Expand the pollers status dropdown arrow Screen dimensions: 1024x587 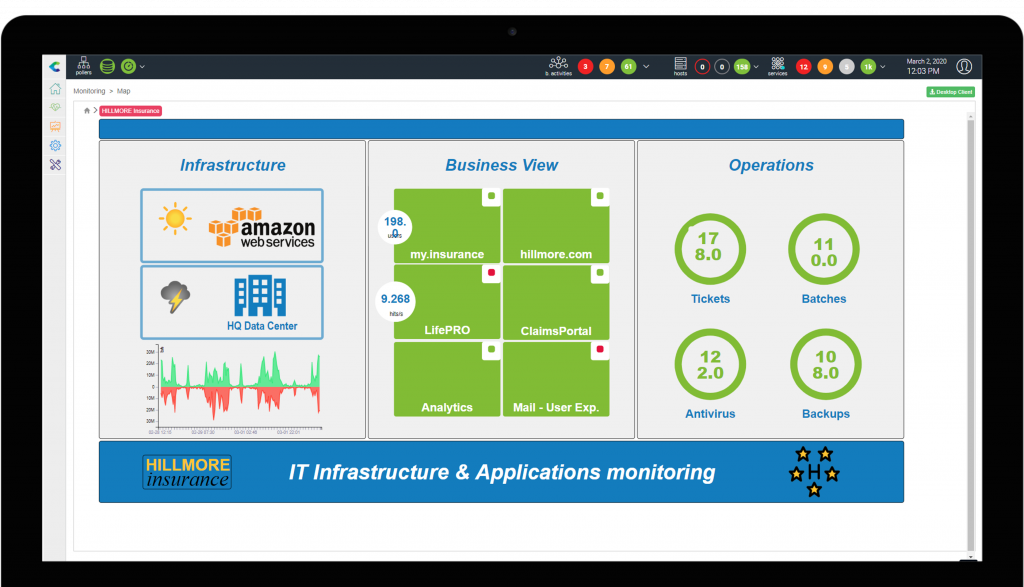coord(142,67)
